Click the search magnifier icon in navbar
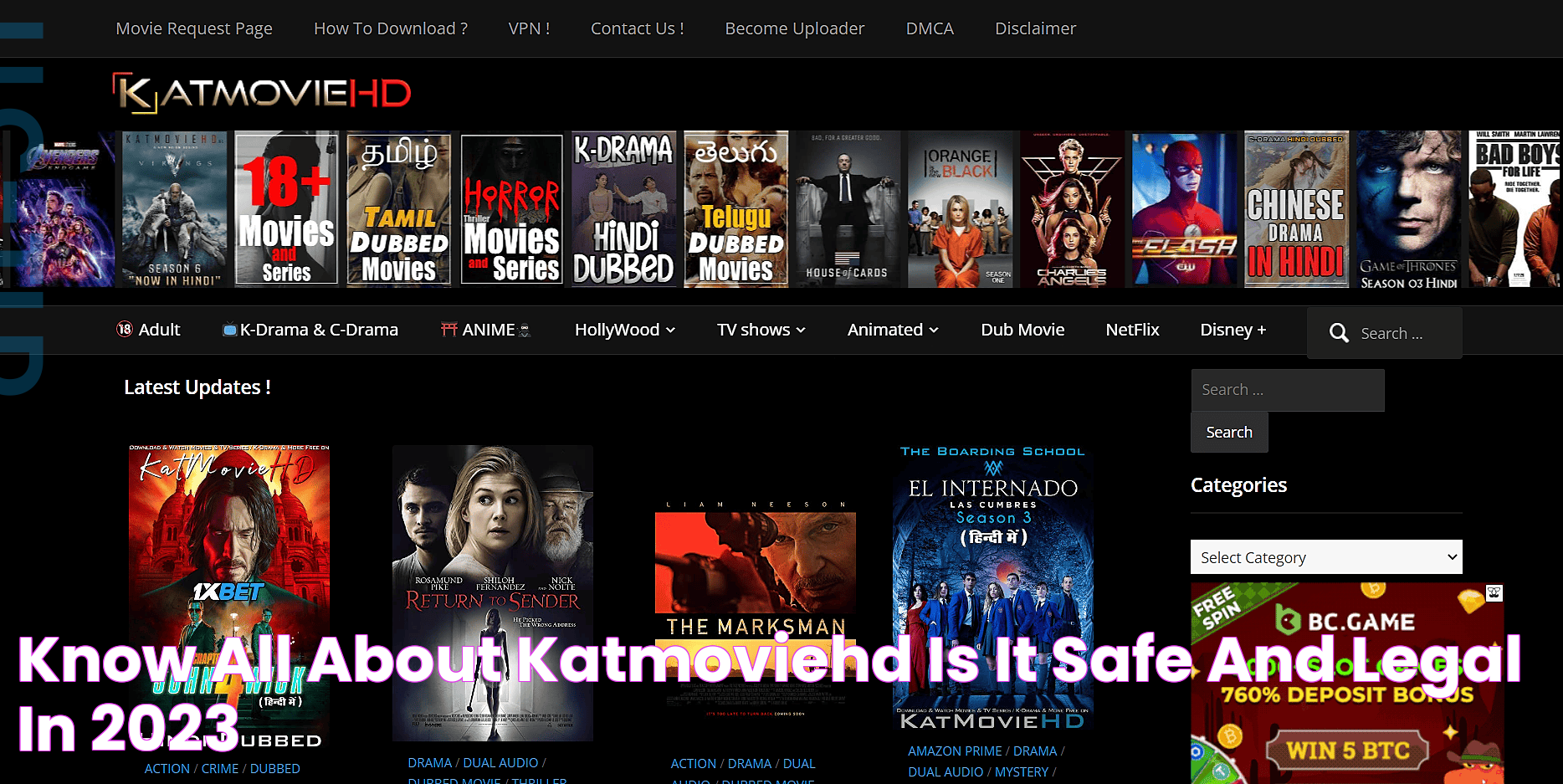 pyautogui.click(x=1339, y=333)
